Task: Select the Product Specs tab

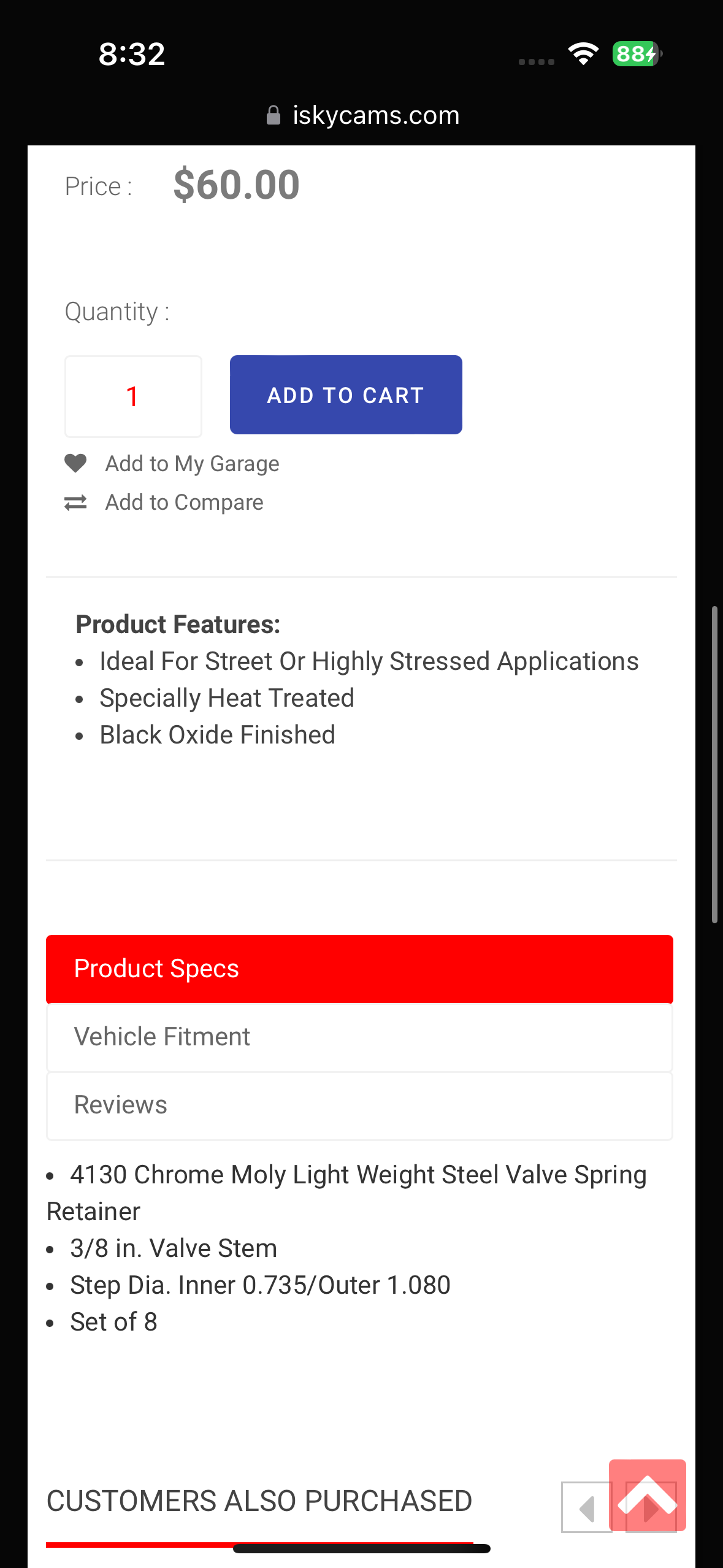Action: [359, 969]
